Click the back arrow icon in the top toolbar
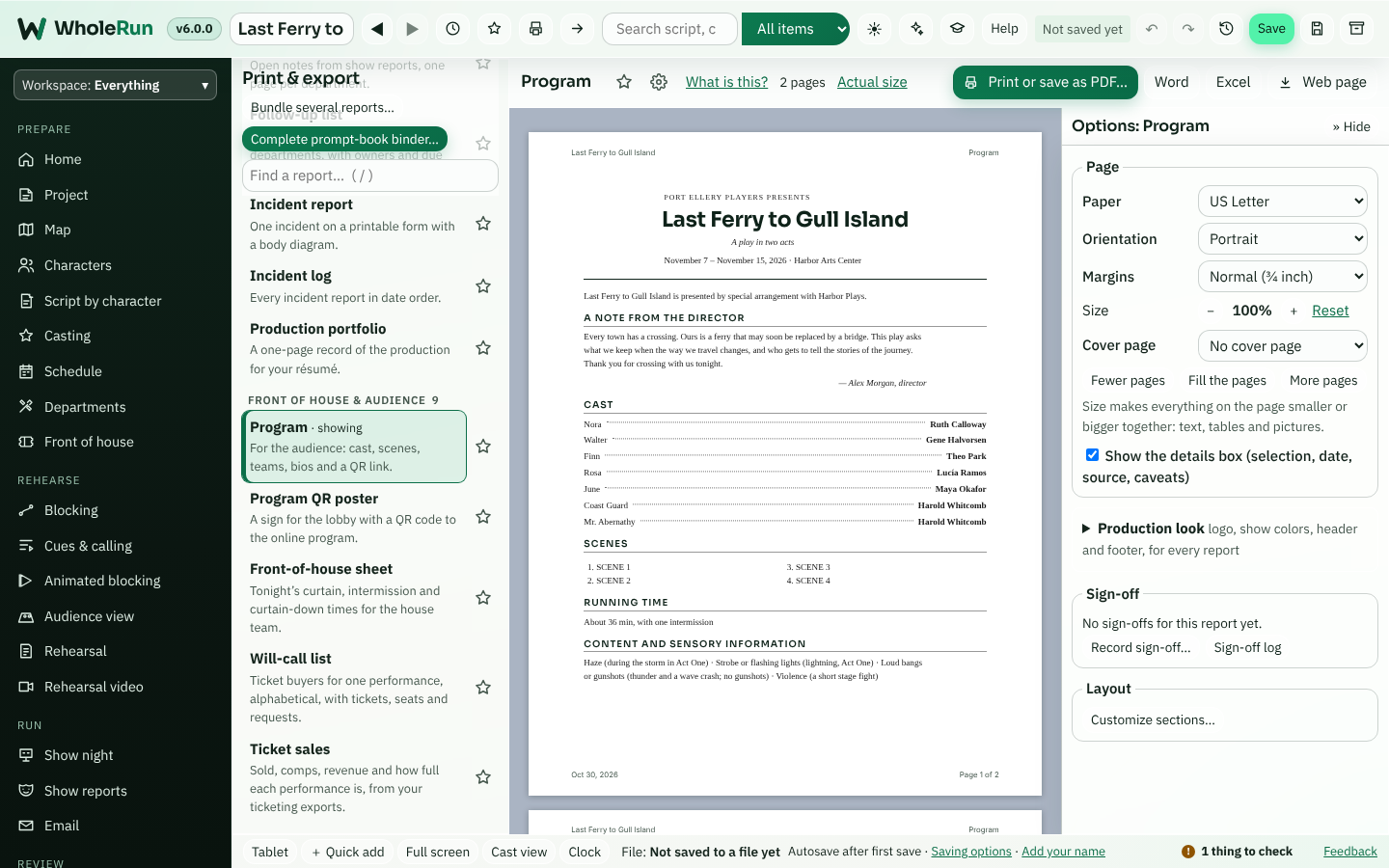 tap(377, 29)
